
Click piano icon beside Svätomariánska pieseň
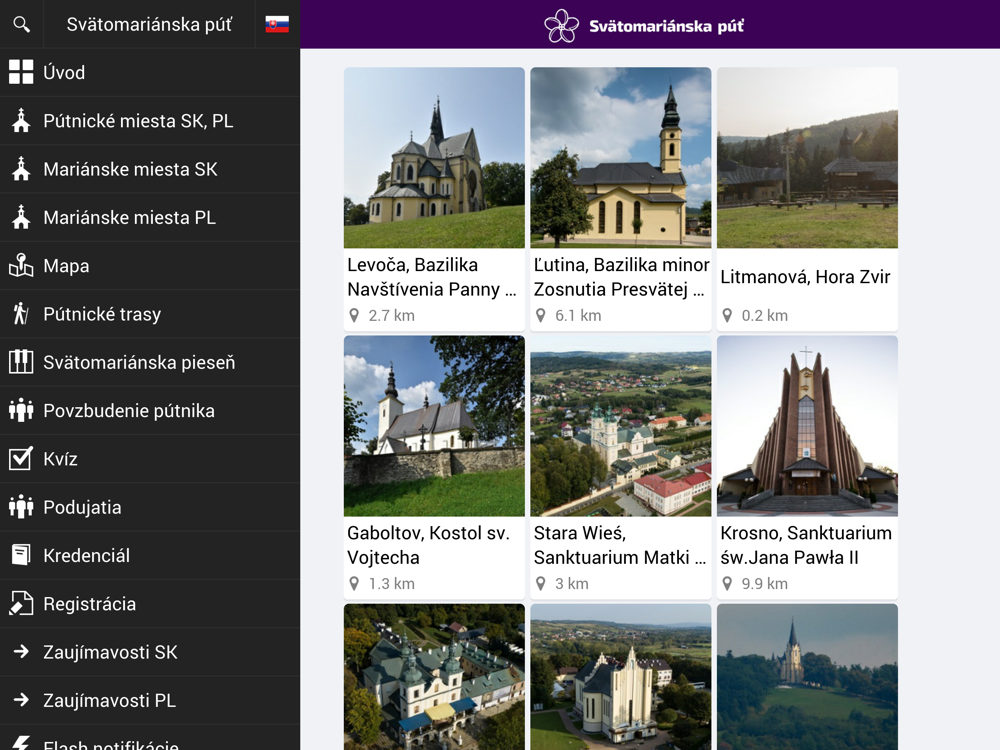coord(21,362)
